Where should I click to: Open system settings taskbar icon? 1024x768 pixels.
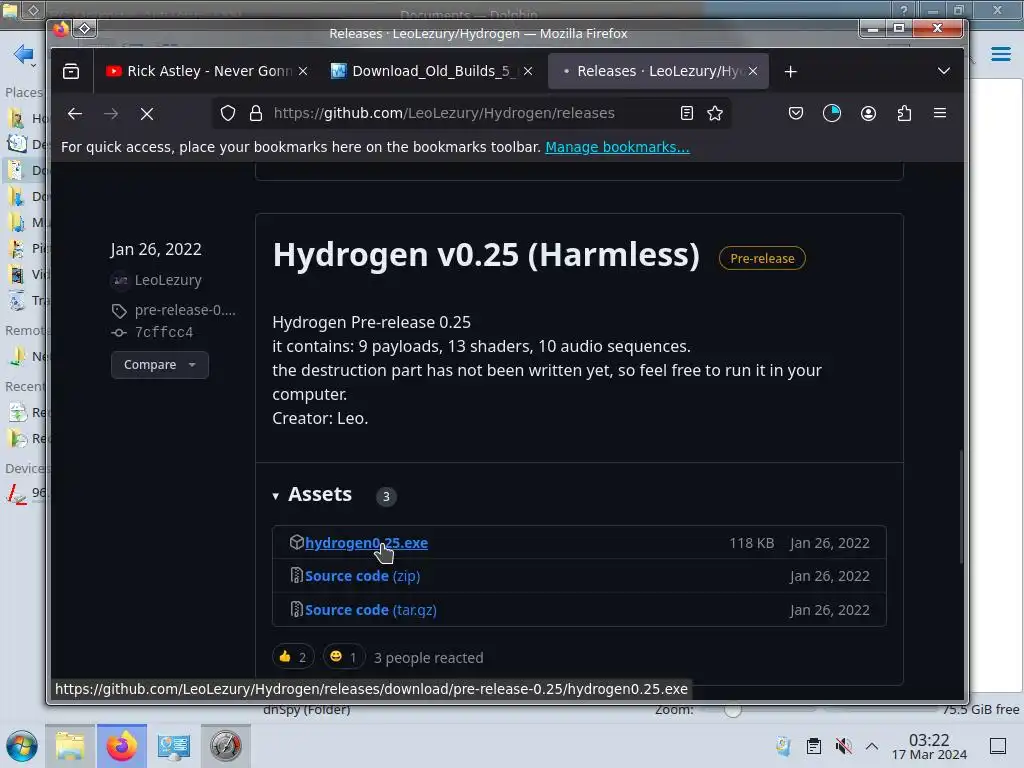(x=173, y=746)
